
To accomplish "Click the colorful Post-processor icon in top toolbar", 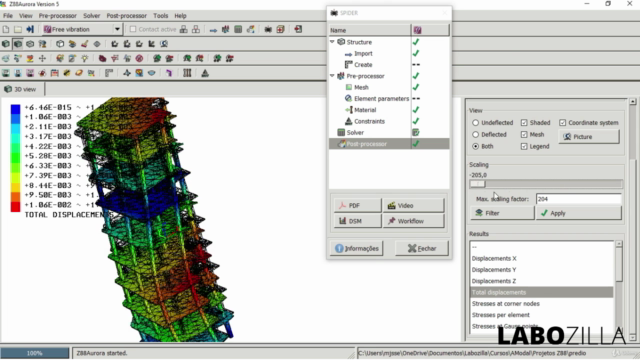I will click(251, 29).
